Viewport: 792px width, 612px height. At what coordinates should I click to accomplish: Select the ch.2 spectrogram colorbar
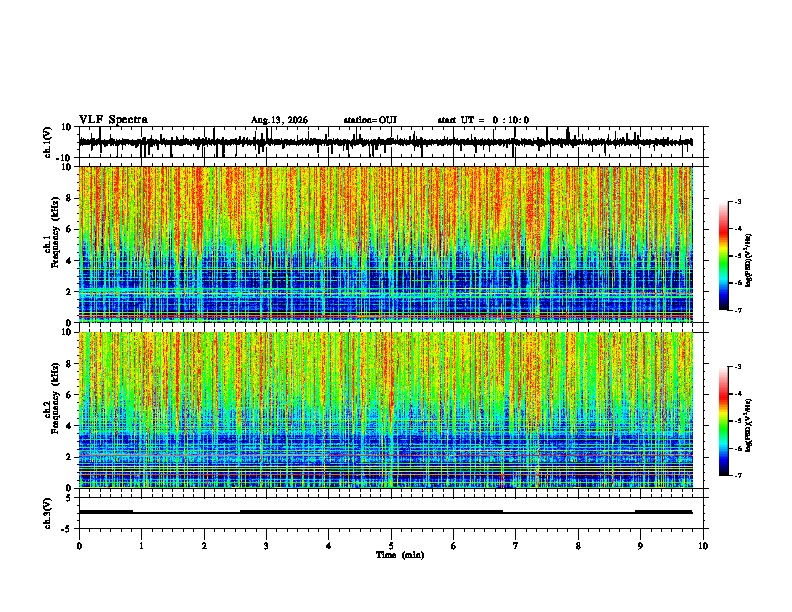pos(724,421)
